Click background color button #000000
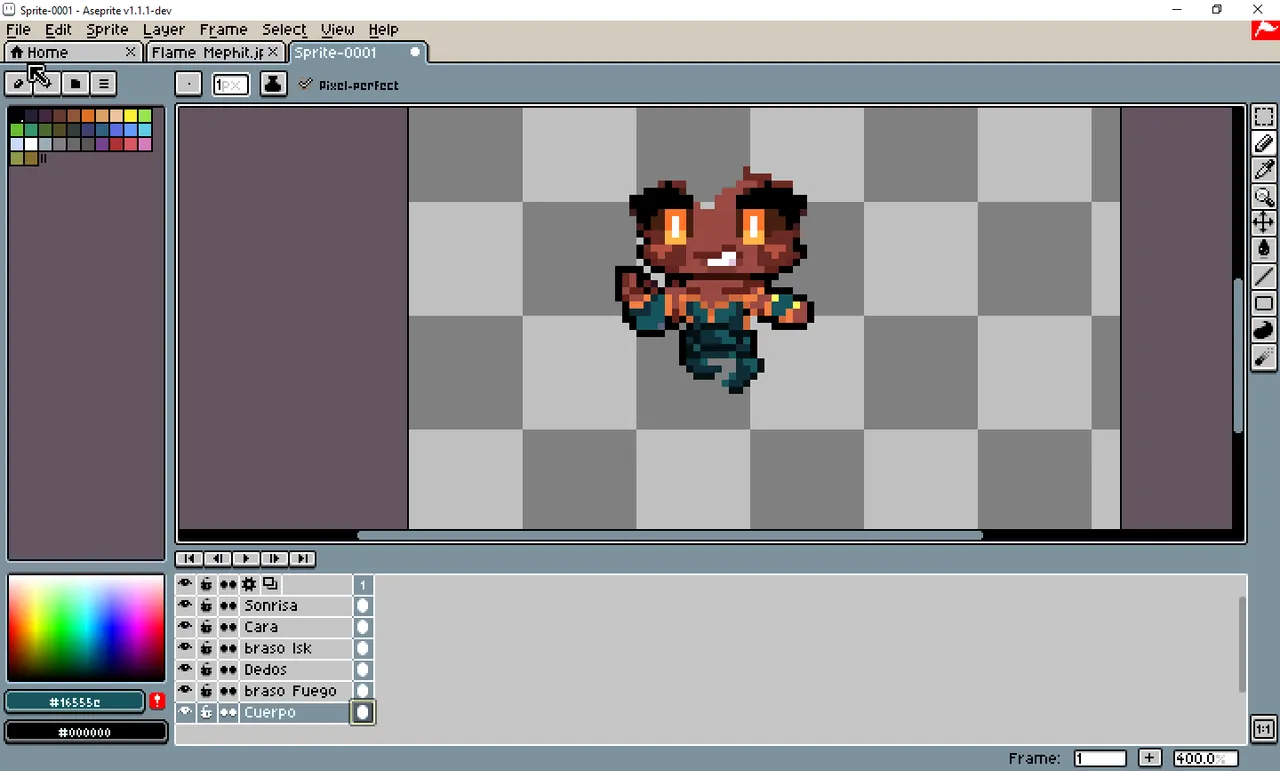The image size is (1280, 771). 85,732
